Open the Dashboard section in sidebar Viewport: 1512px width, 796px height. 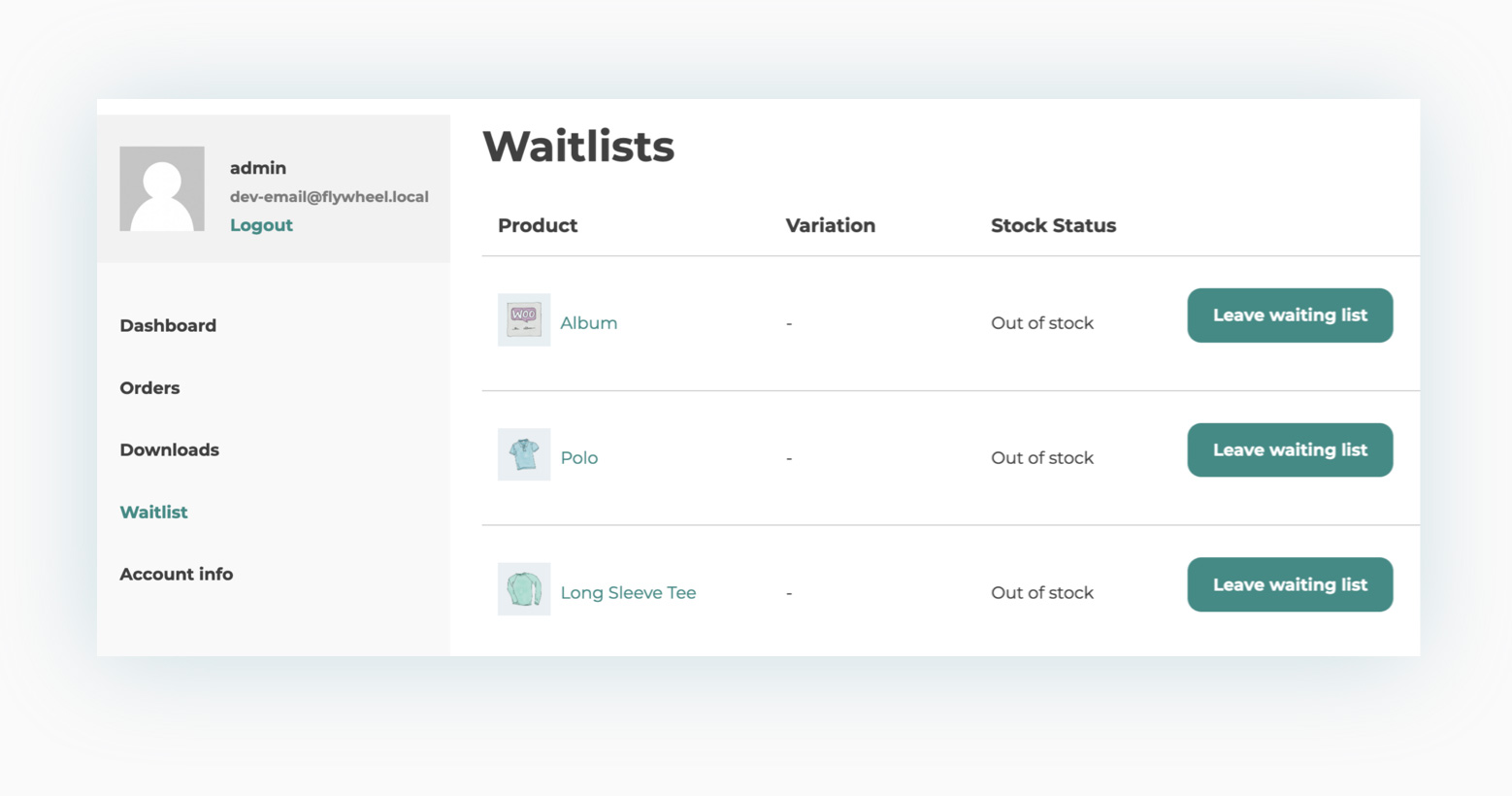tap(168, 326)
